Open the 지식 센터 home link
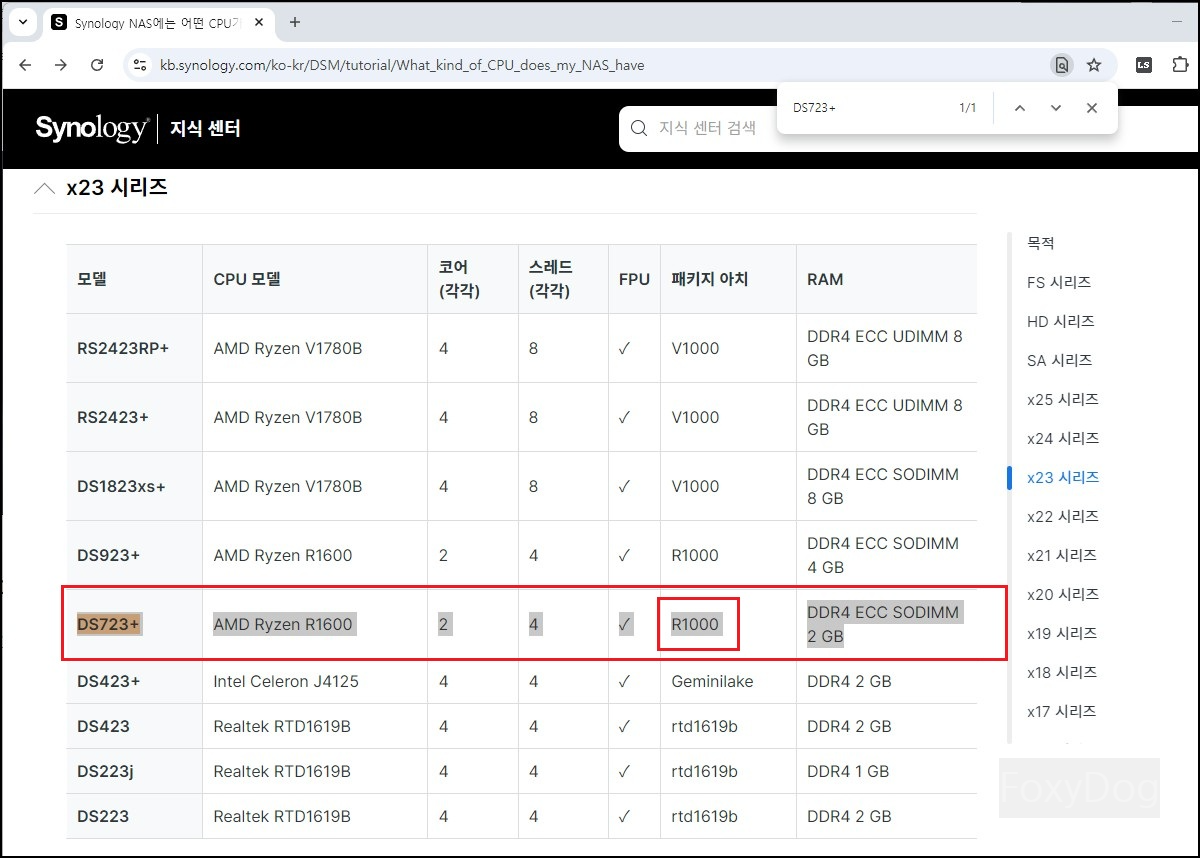 (x=205, y=129)
